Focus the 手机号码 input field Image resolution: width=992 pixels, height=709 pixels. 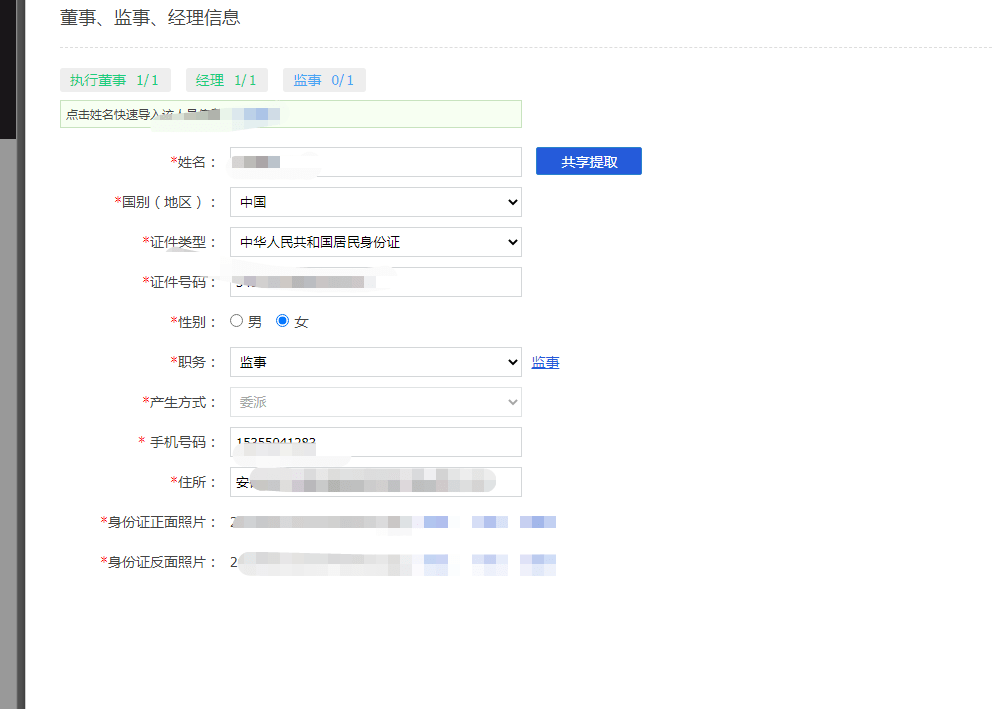[376, 441]
